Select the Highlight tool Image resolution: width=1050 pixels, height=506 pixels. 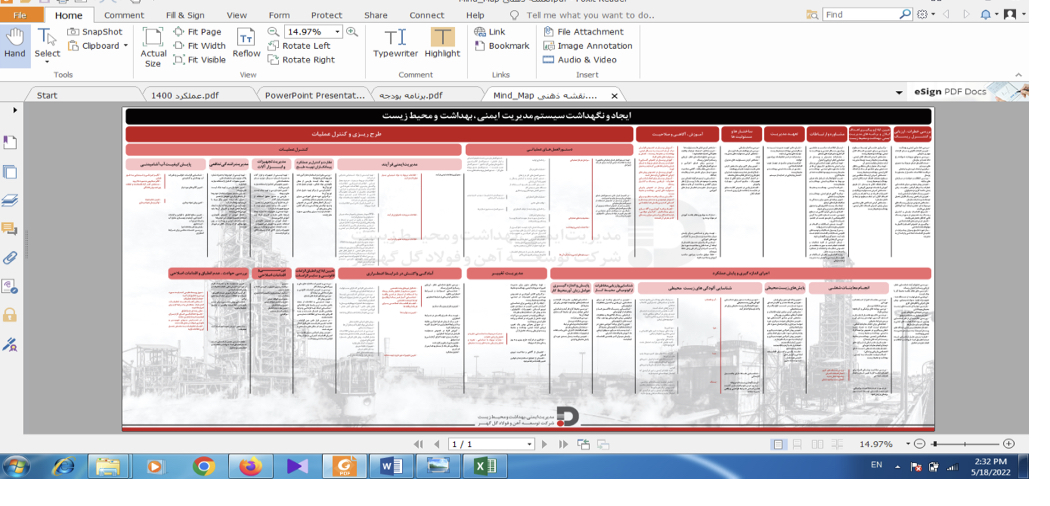pyautogui.click(x=442, y=44)
